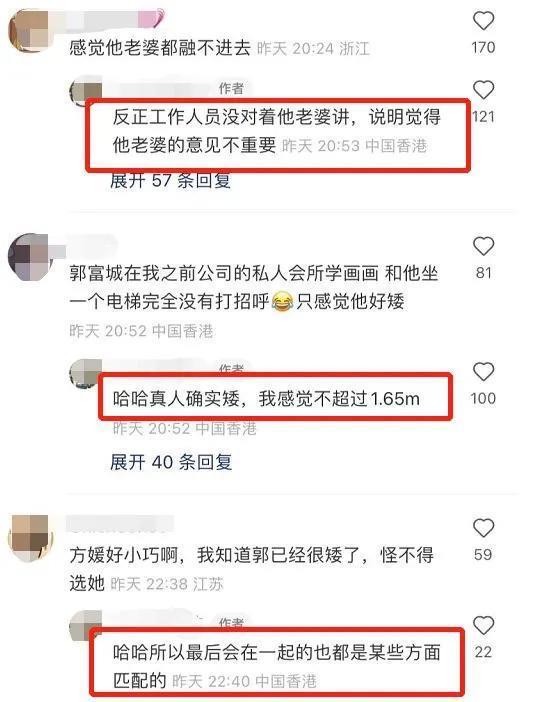
Task: Tap comment about 郭富城 learning painting
Action: (x=253, y=287)
